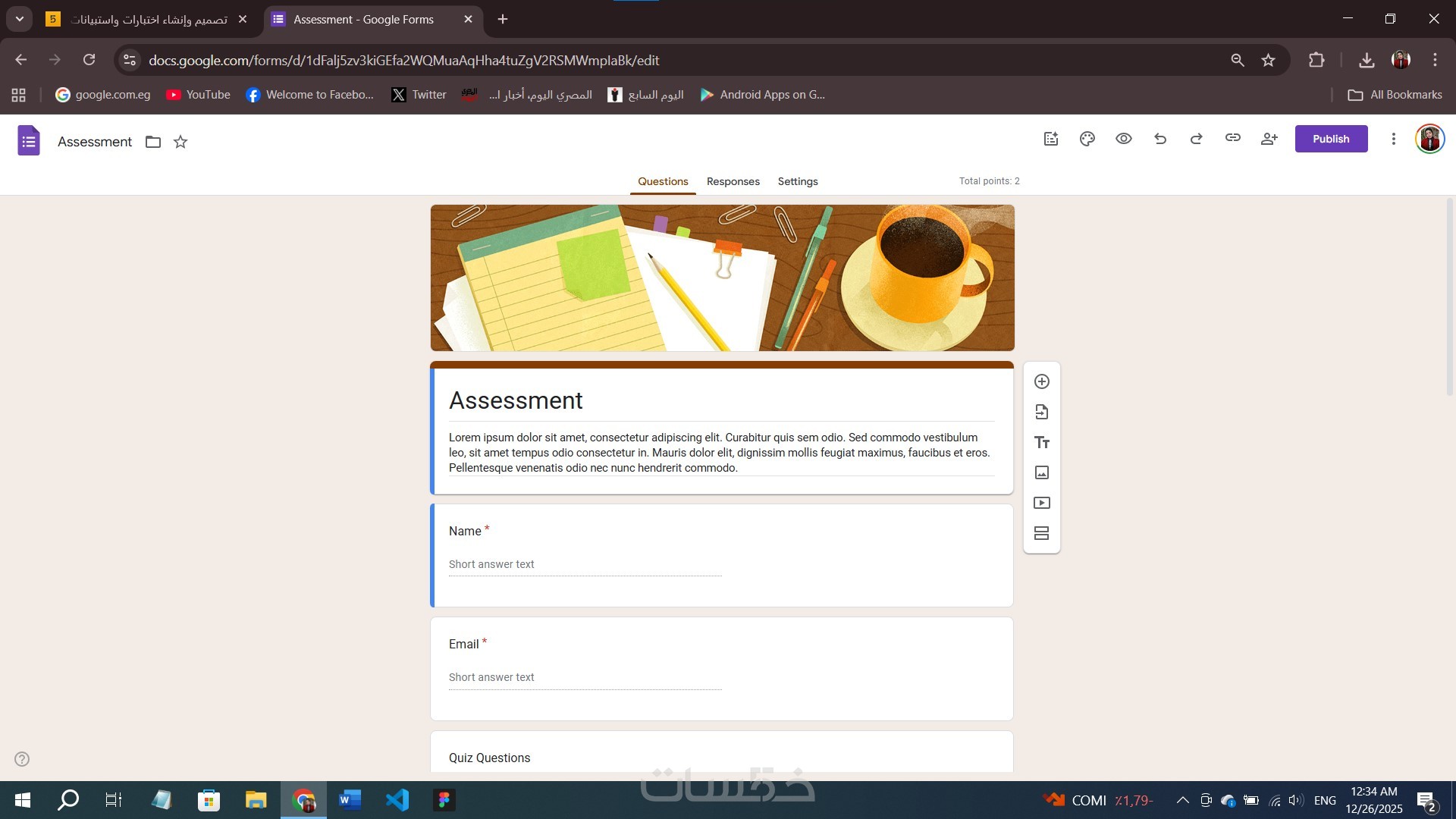This screenshot has height=819, width=1456.
Task: Bookmark this page with the star icon
Action: [1269, 60]
